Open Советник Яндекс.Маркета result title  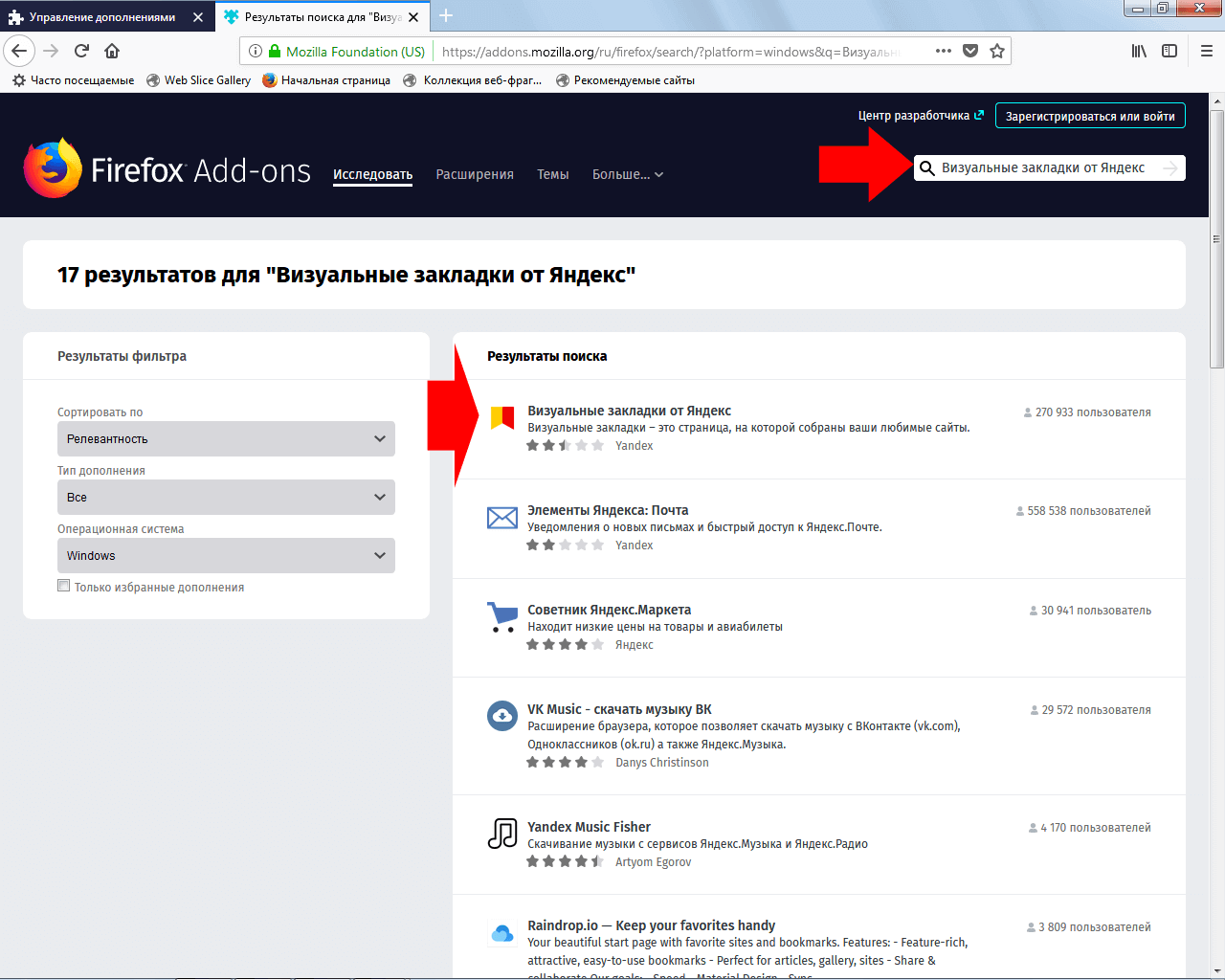[x=609, y=610]
